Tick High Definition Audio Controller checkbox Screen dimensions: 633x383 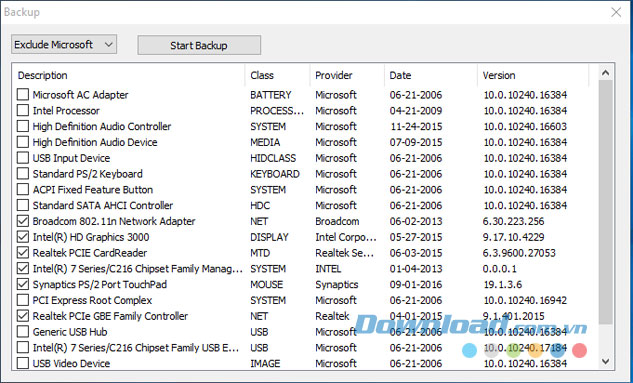tap(23, 126)
